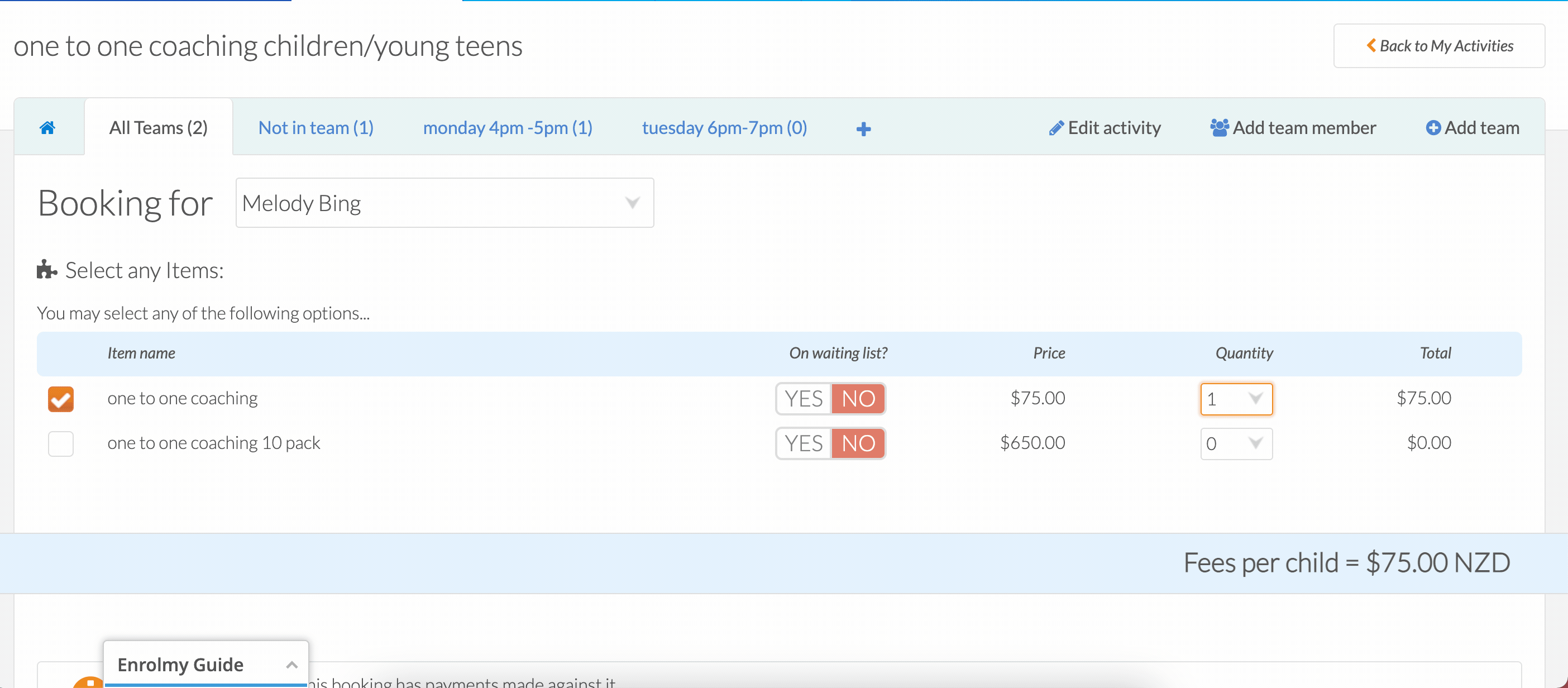Click the one to one coaching 10 pack name
The image size is (1568, 688).
coord(214,443)
